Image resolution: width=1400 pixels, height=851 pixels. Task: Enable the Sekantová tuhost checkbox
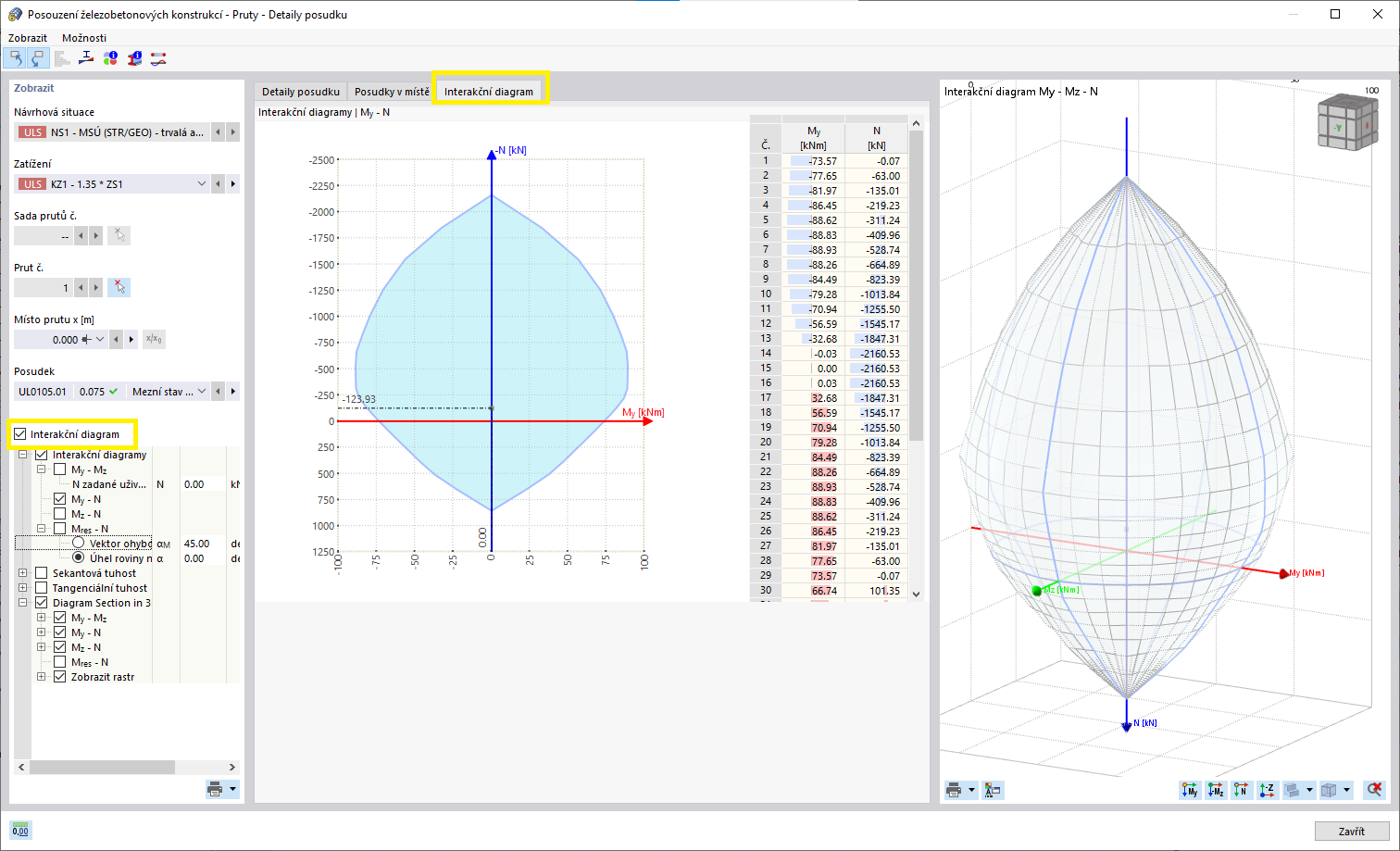pos(42,573)
